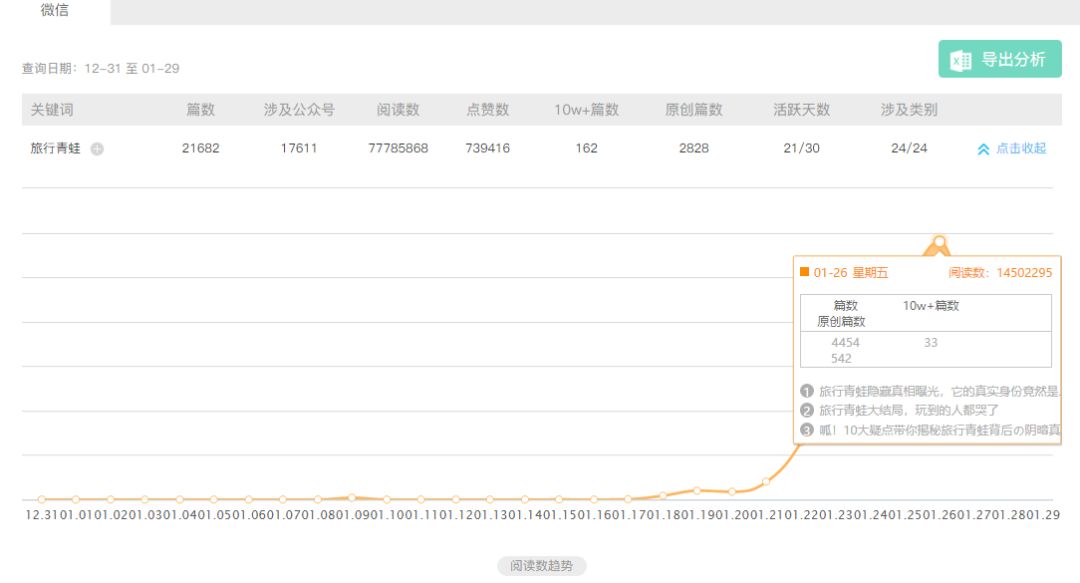Click the chart data point at 01.21

click(766, 481)
